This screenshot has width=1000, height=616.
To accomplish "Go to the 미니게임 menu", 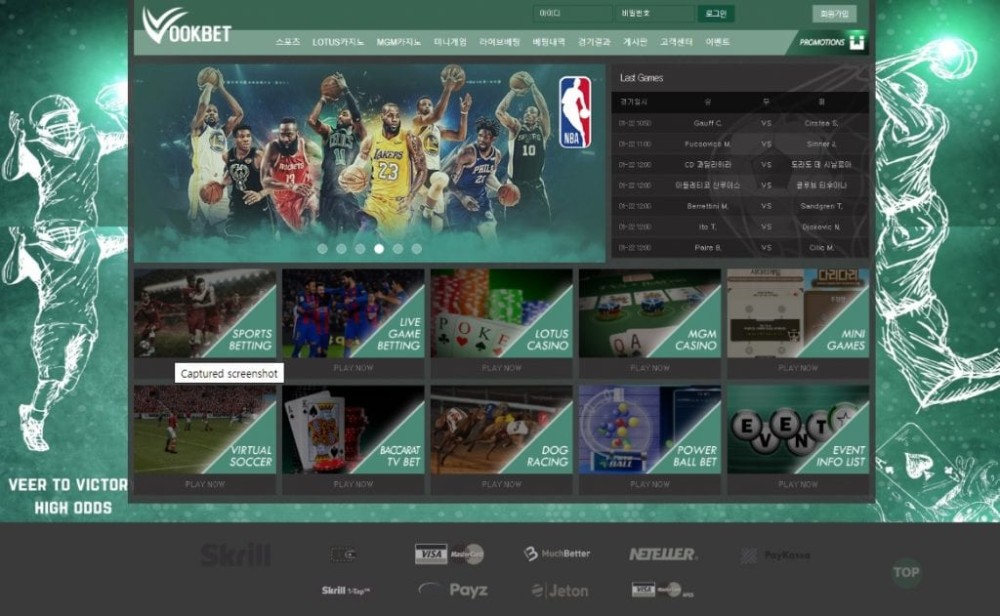I will coord(450,42).
